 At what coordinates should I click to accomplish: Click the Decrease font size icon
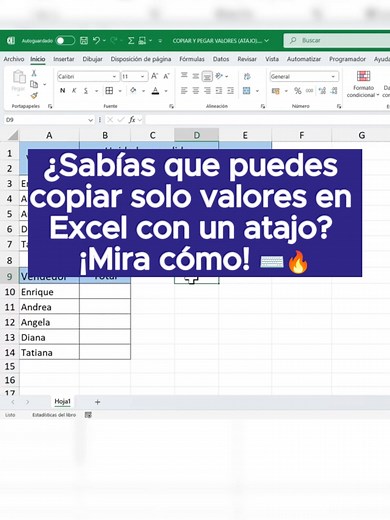pos(166,76)
